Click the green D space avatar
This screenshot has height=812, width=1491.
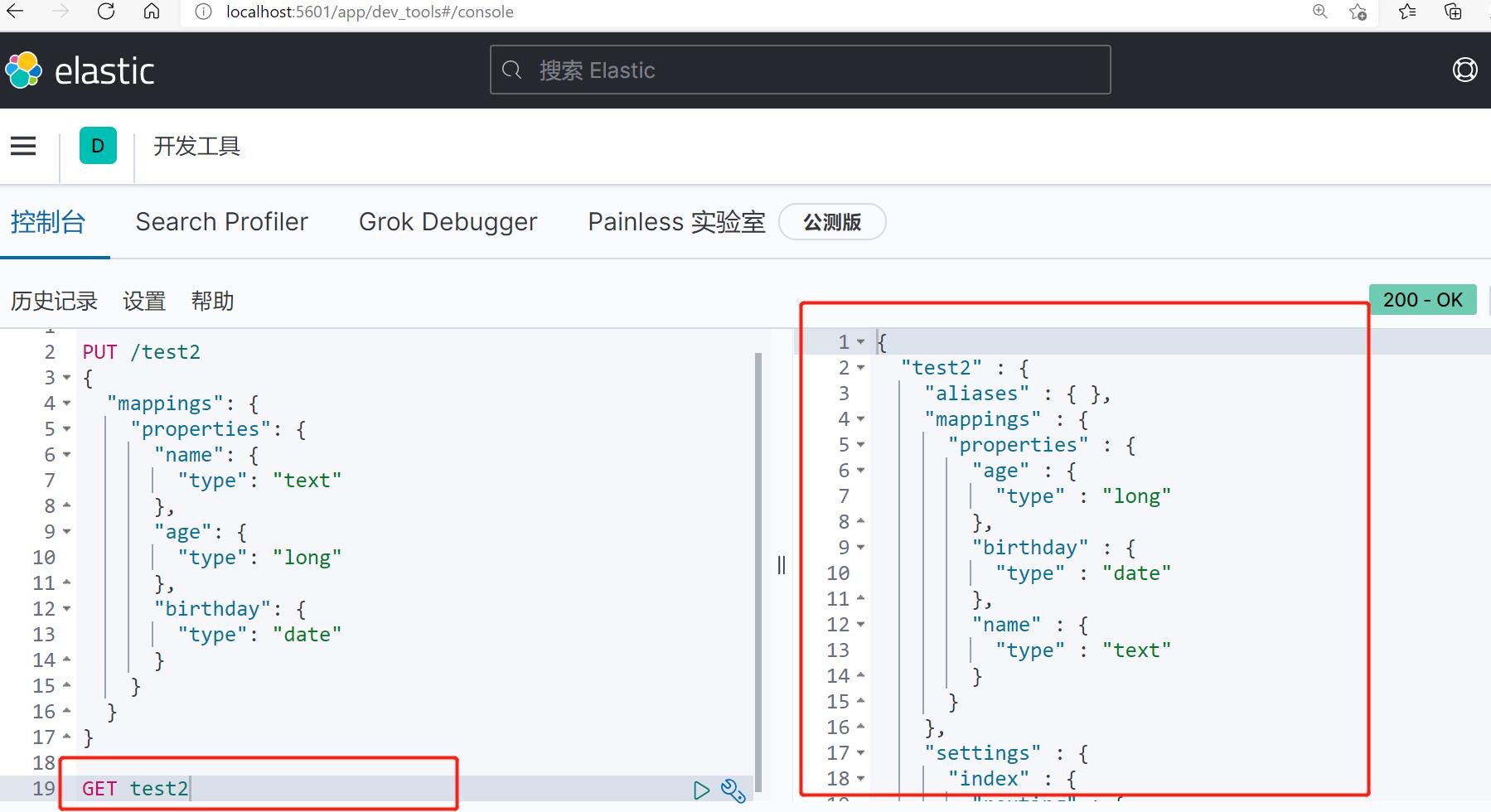click(98, 146)
